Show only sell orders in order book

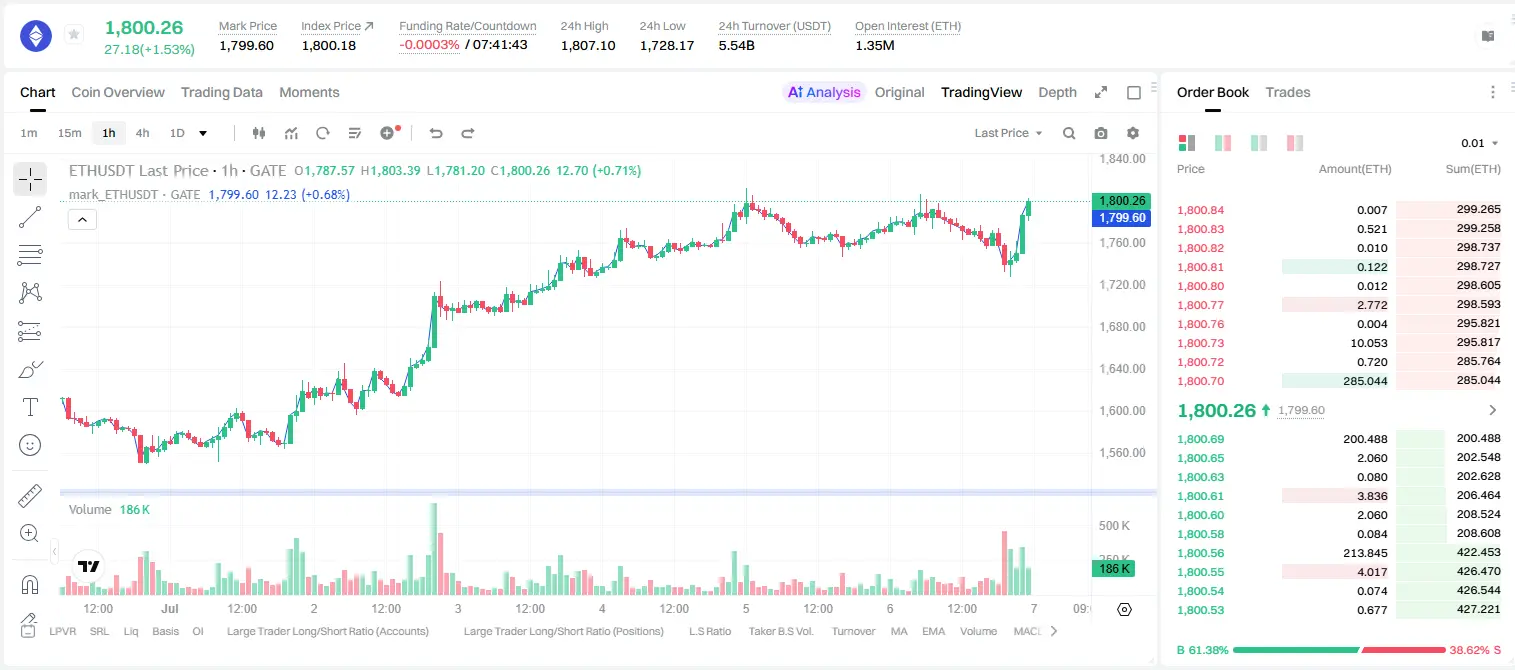pyautogui.click(x=1295, y=143)
